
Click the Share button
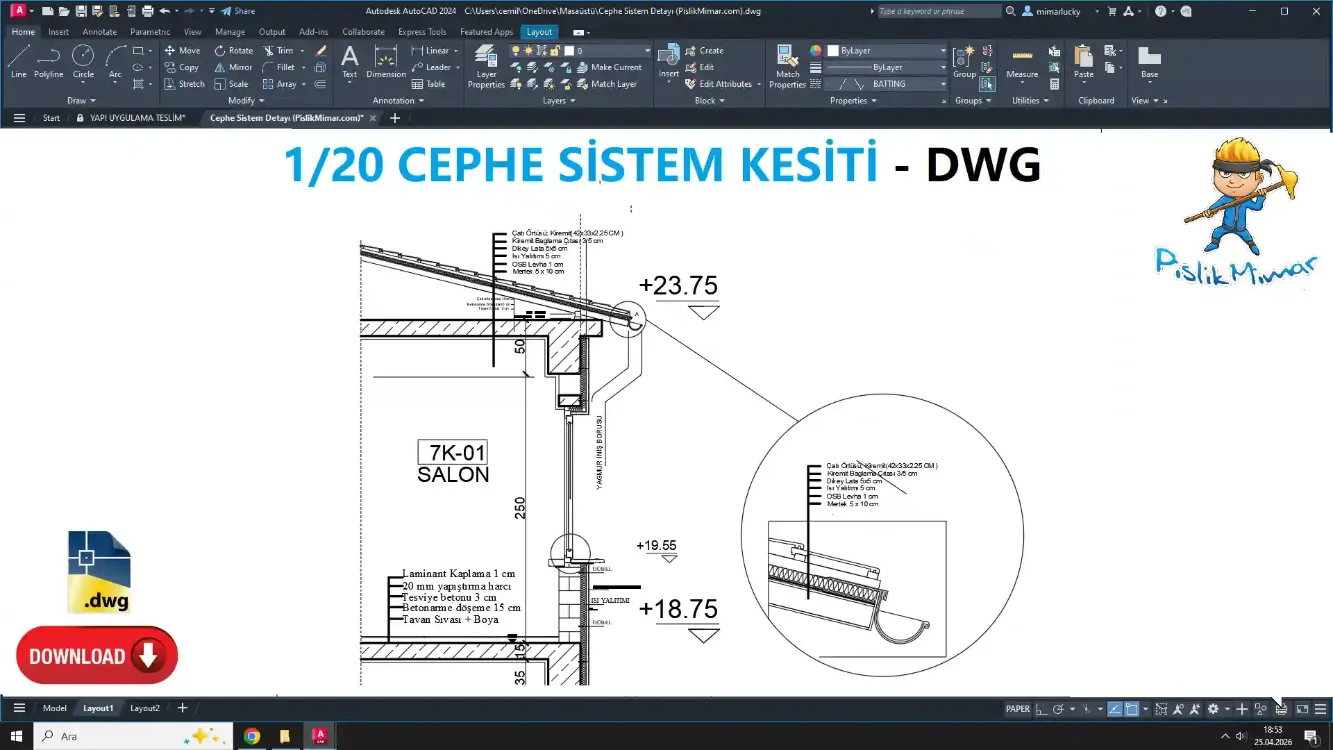[238, 11]
